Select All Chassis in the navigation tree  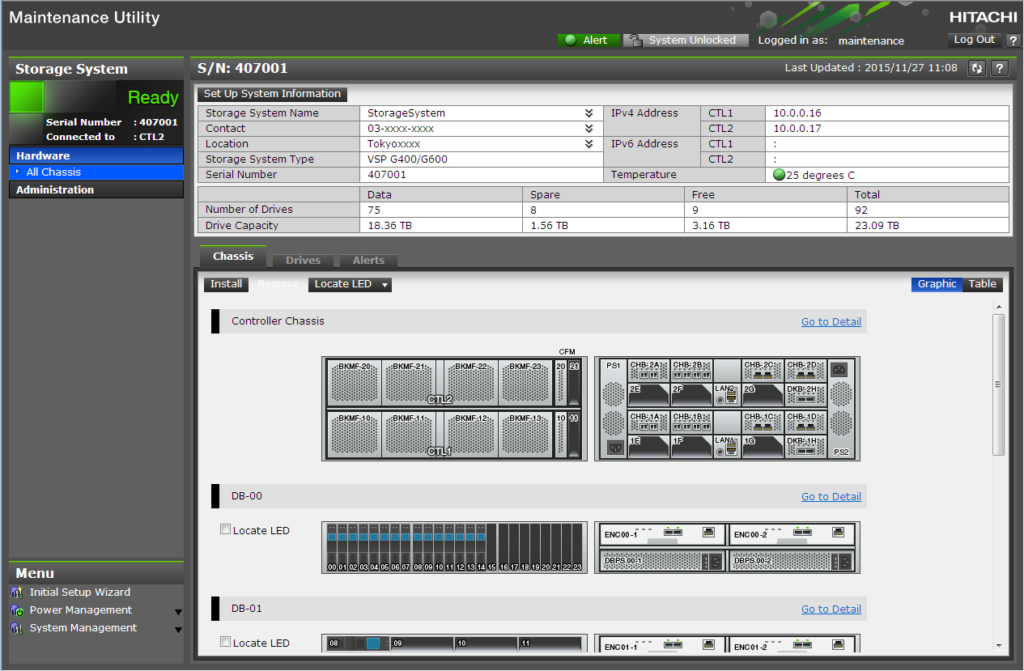[x=96, y=172]
